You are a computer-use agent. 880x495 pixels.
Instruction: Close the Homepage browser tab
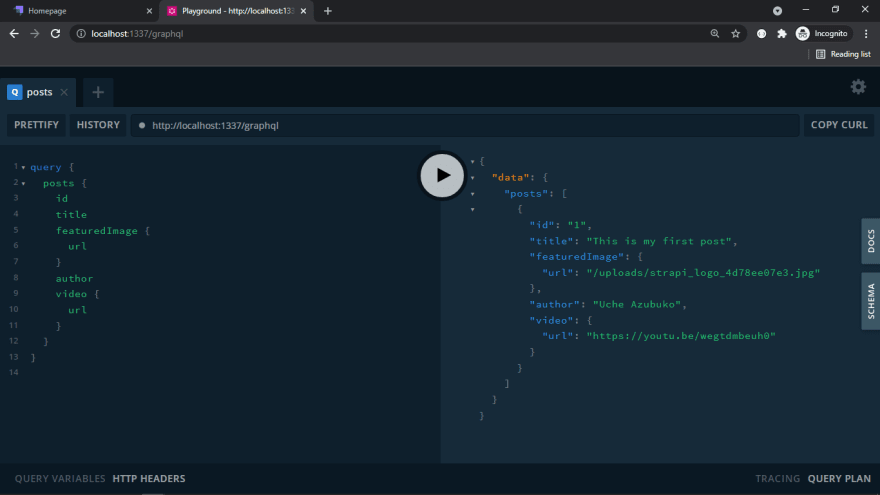(149, 11)
